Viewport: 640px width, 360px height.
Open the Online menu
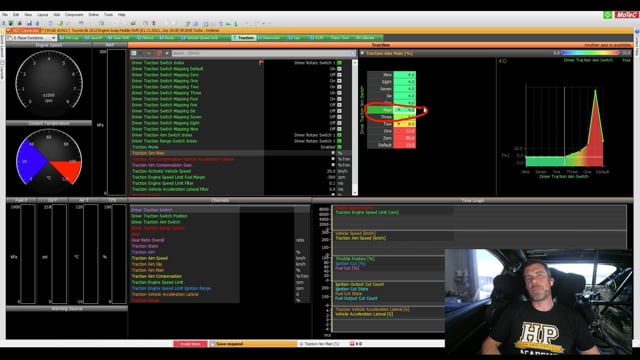pyautogui.click(x=93, y=15)
